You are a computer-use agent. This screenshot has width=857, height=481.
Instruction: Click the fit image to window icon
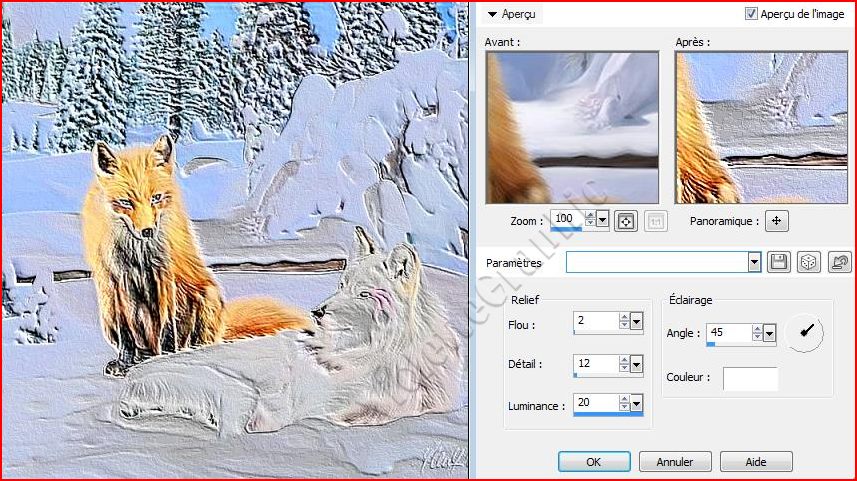[626, 220]
